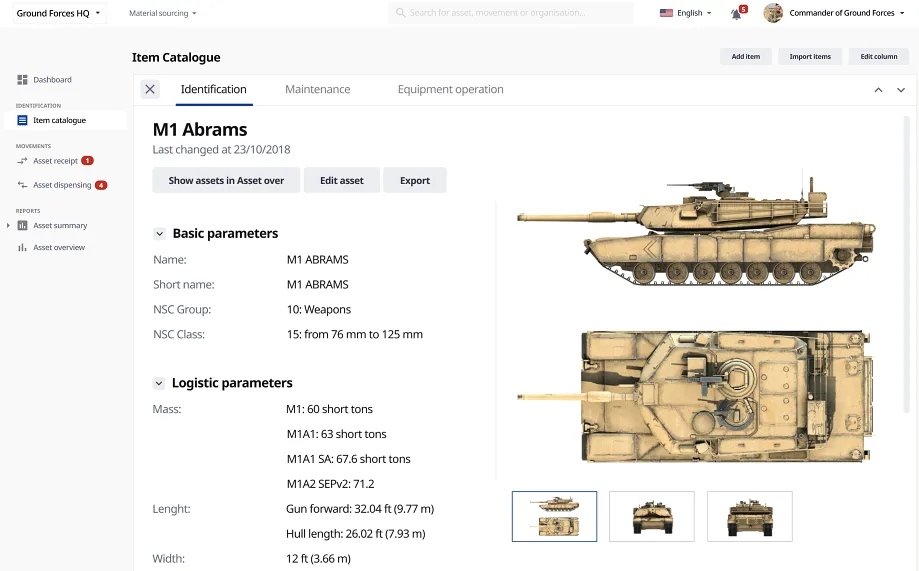Click the Item catalogue list icon
The image size is (919, 571).
pyautogui.click(x=22, y=120)
